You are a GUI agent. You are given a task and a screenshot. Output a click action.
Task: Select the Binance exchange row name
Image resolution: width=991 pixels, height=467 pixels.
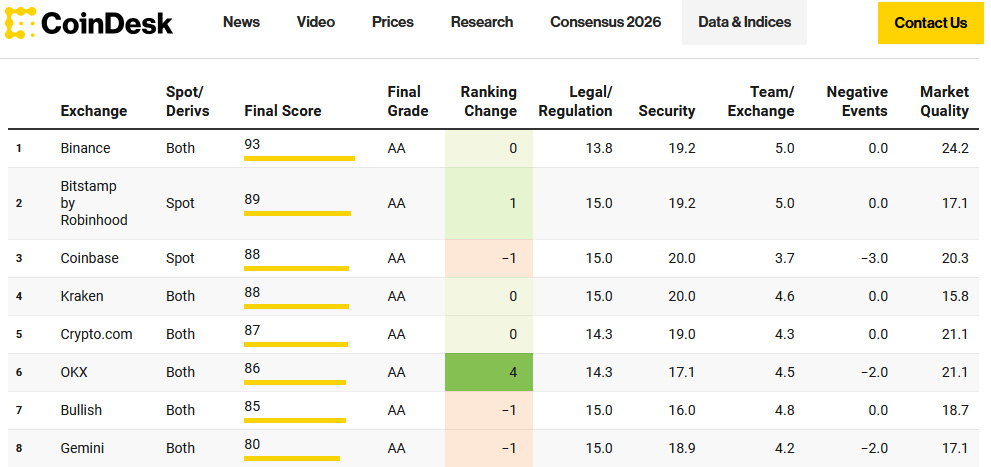[x=85, y=148]
